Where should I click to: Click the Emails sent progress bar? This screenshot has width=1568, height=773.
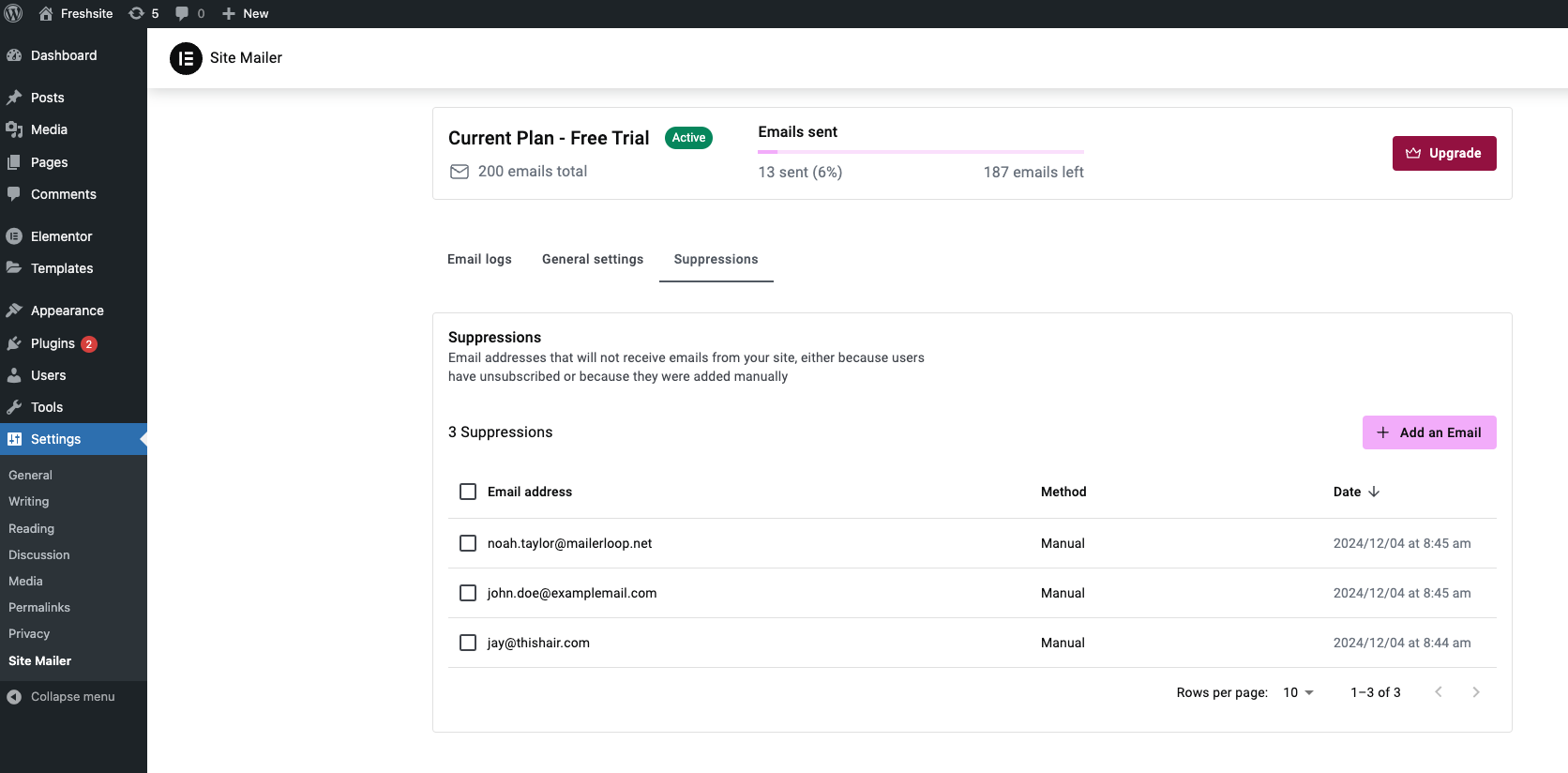(920, 151)
